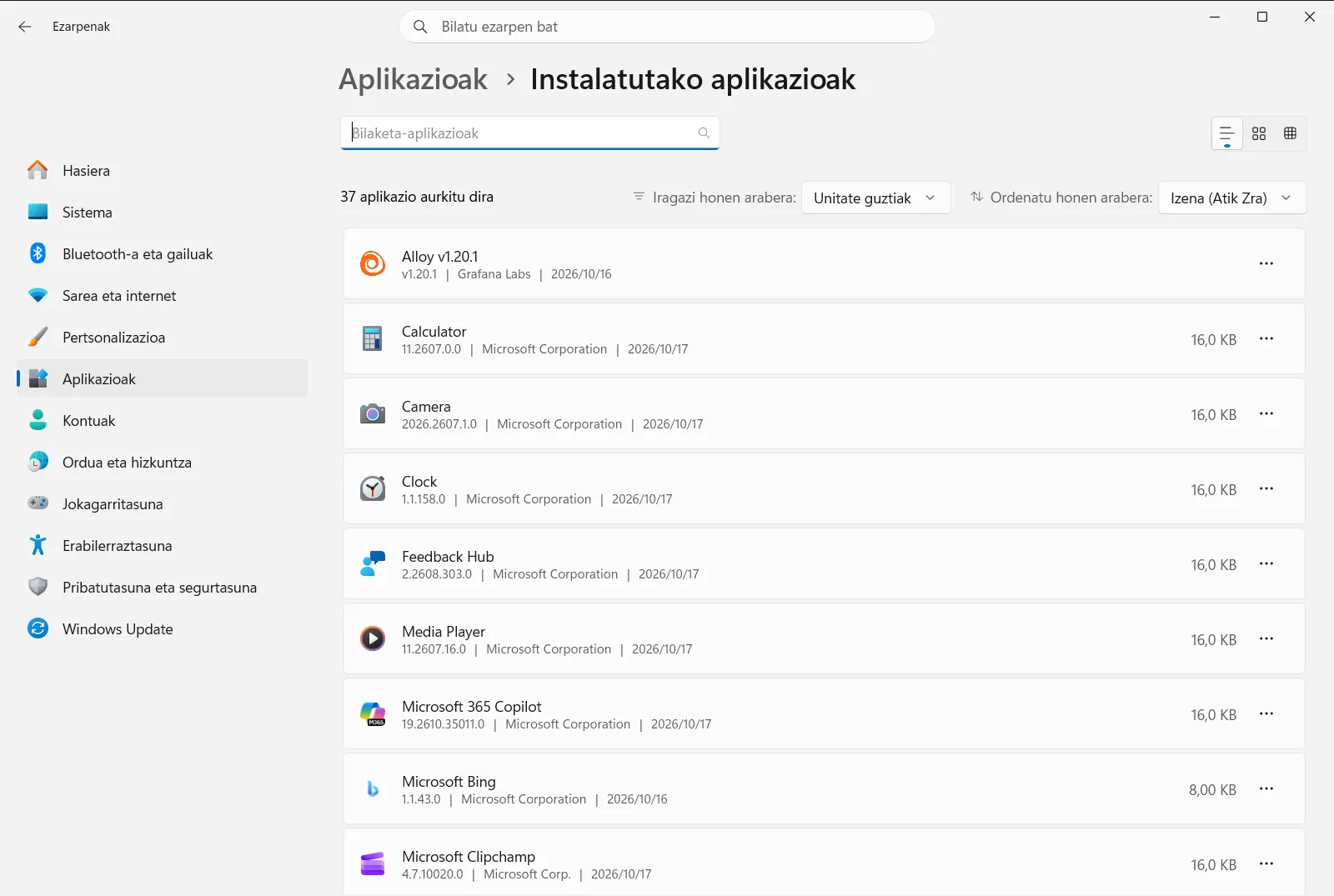
Task: Switch to table view layout
Action: [1291, 133]
